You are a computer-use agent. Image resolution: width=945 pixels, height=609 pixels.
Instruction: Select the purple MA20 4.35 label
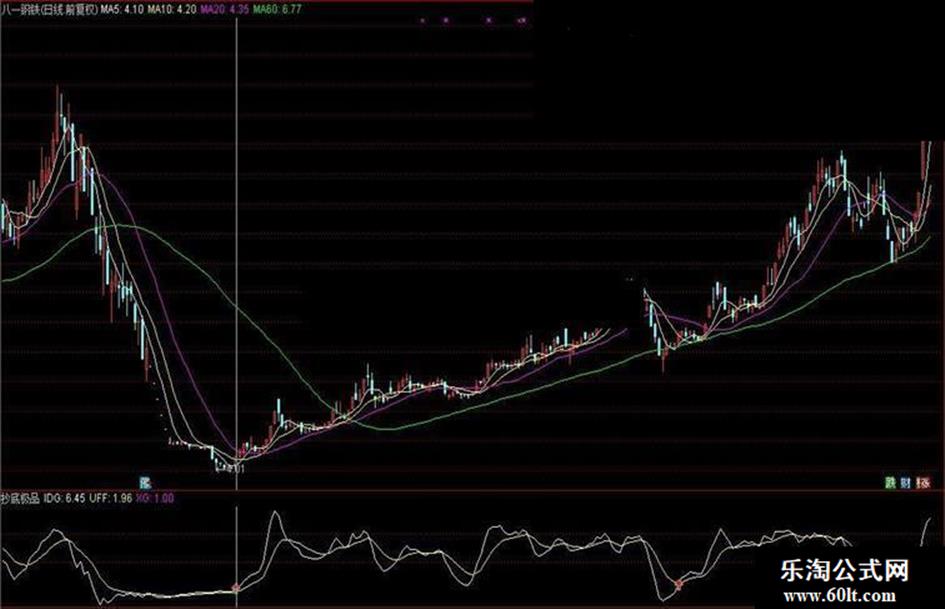224,10
